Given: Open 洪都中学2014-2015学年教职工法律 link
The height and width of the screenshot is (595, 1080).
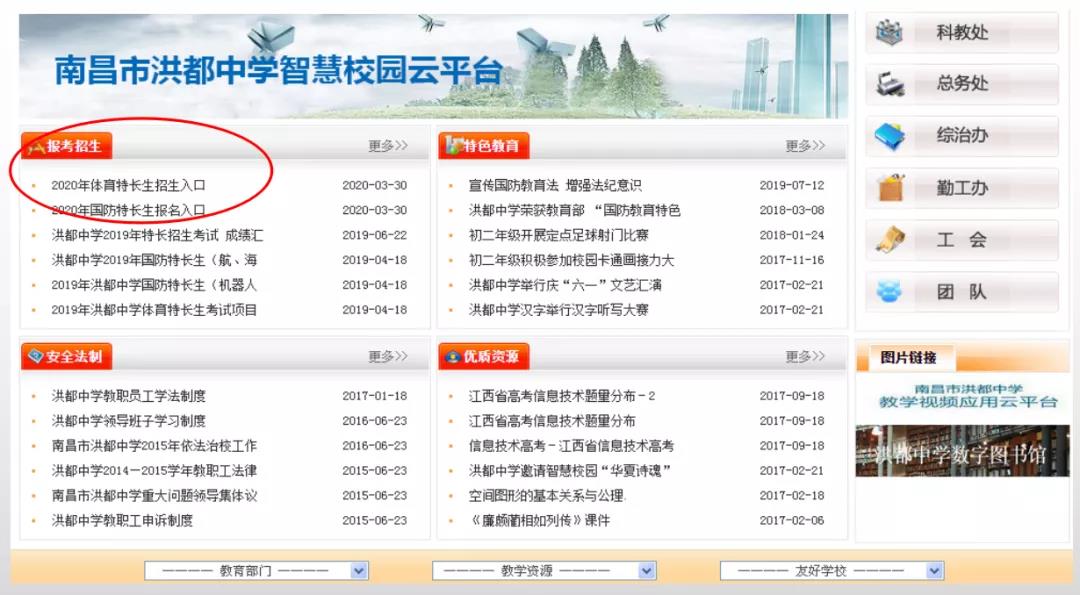Looking at the screenshot, I should [x=154, y=471].
